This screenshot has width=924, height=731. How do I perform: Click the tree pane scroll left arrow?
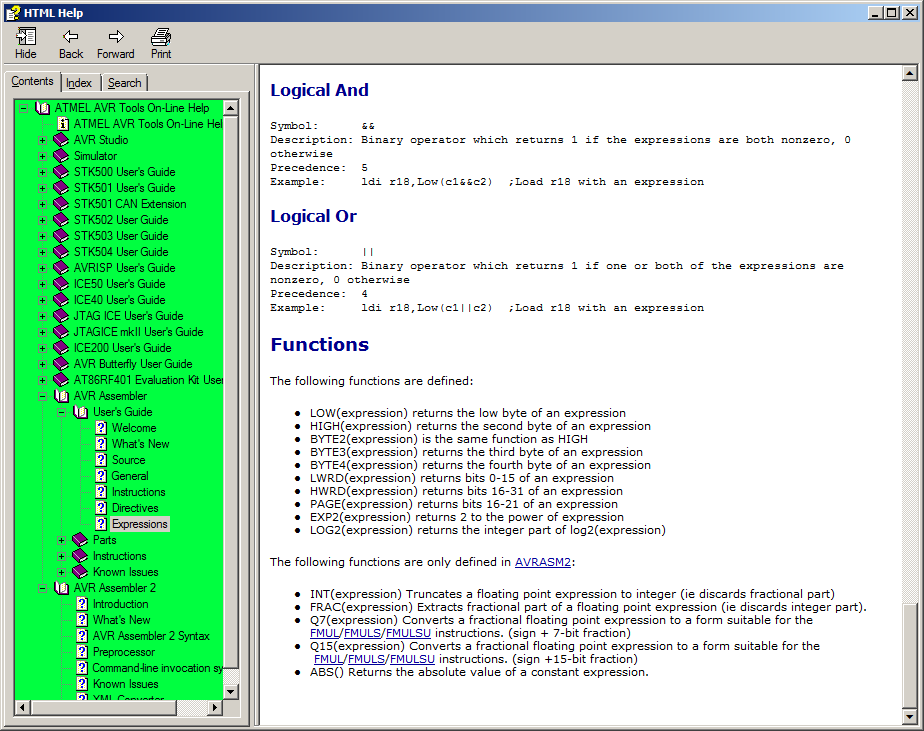(22, 707)
